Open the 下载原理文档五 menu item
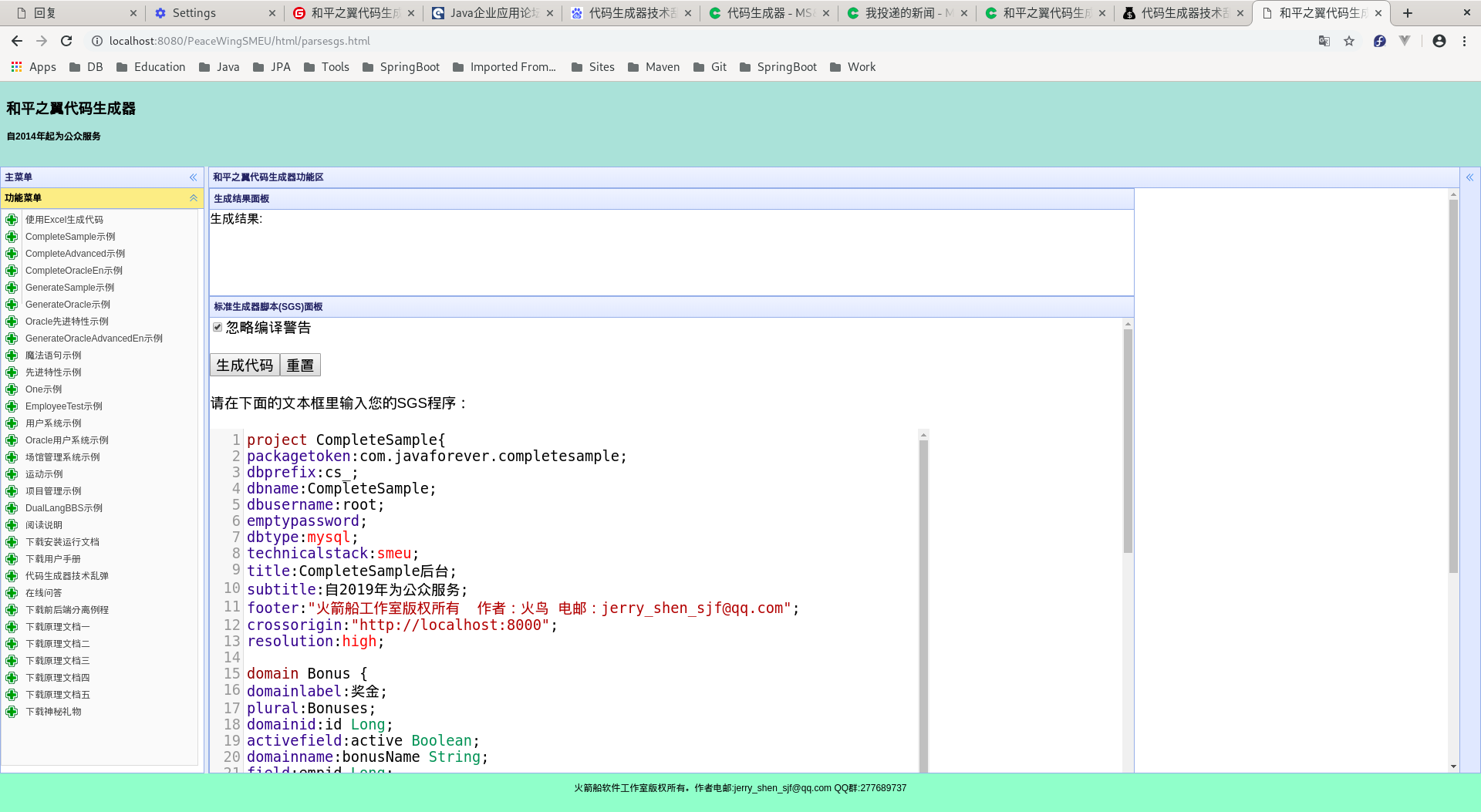This screenshot has height=812, width=1481. [x=58, y=695]
